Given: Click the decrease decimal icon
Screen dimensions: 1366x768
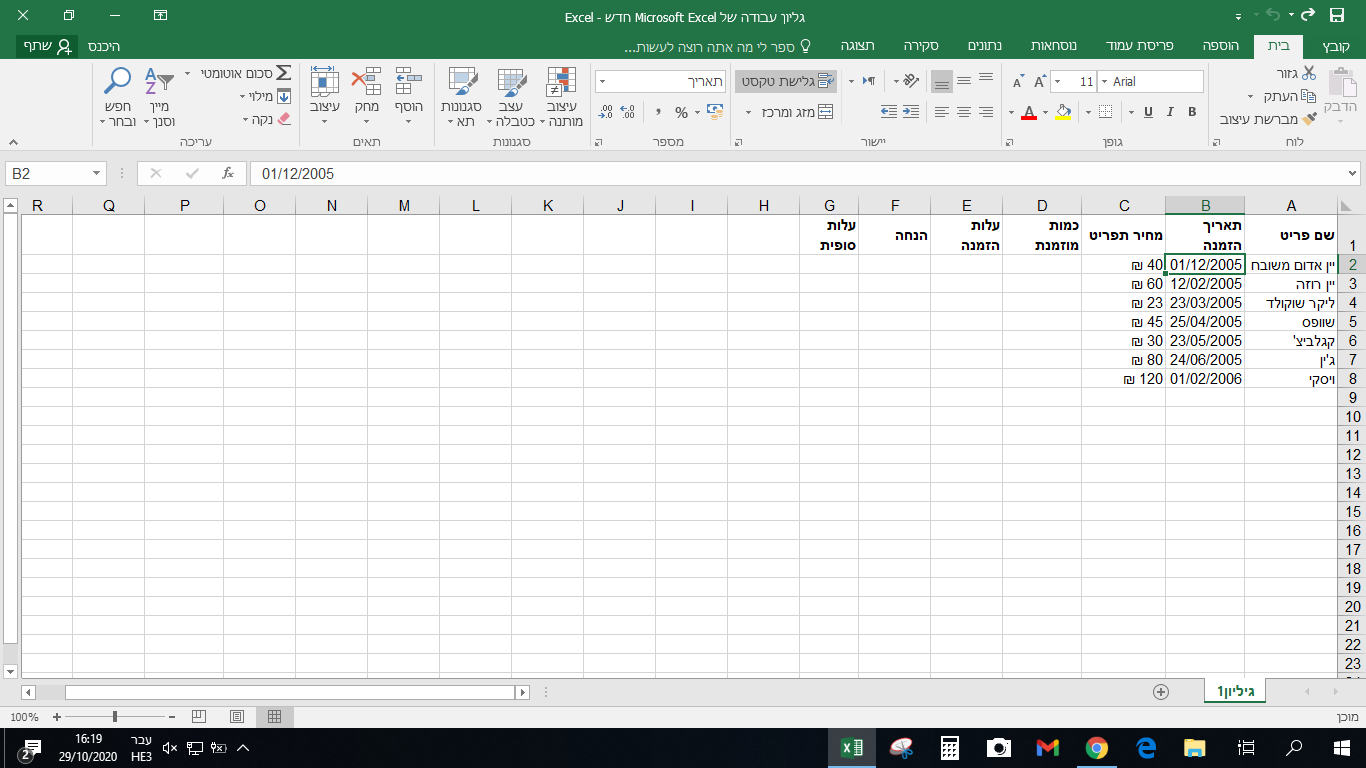Looking at the screenshot, I should [606, 113].
